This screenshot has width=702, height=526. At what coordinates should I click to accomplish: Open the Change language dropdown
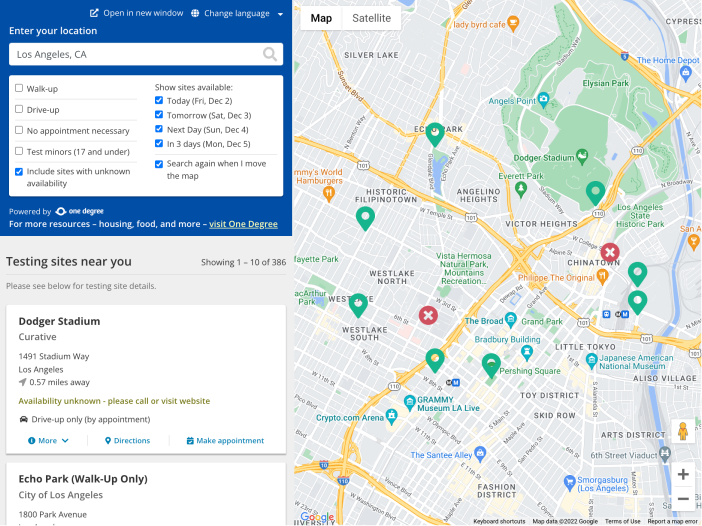pyautogui.click(x=237, y=13)
